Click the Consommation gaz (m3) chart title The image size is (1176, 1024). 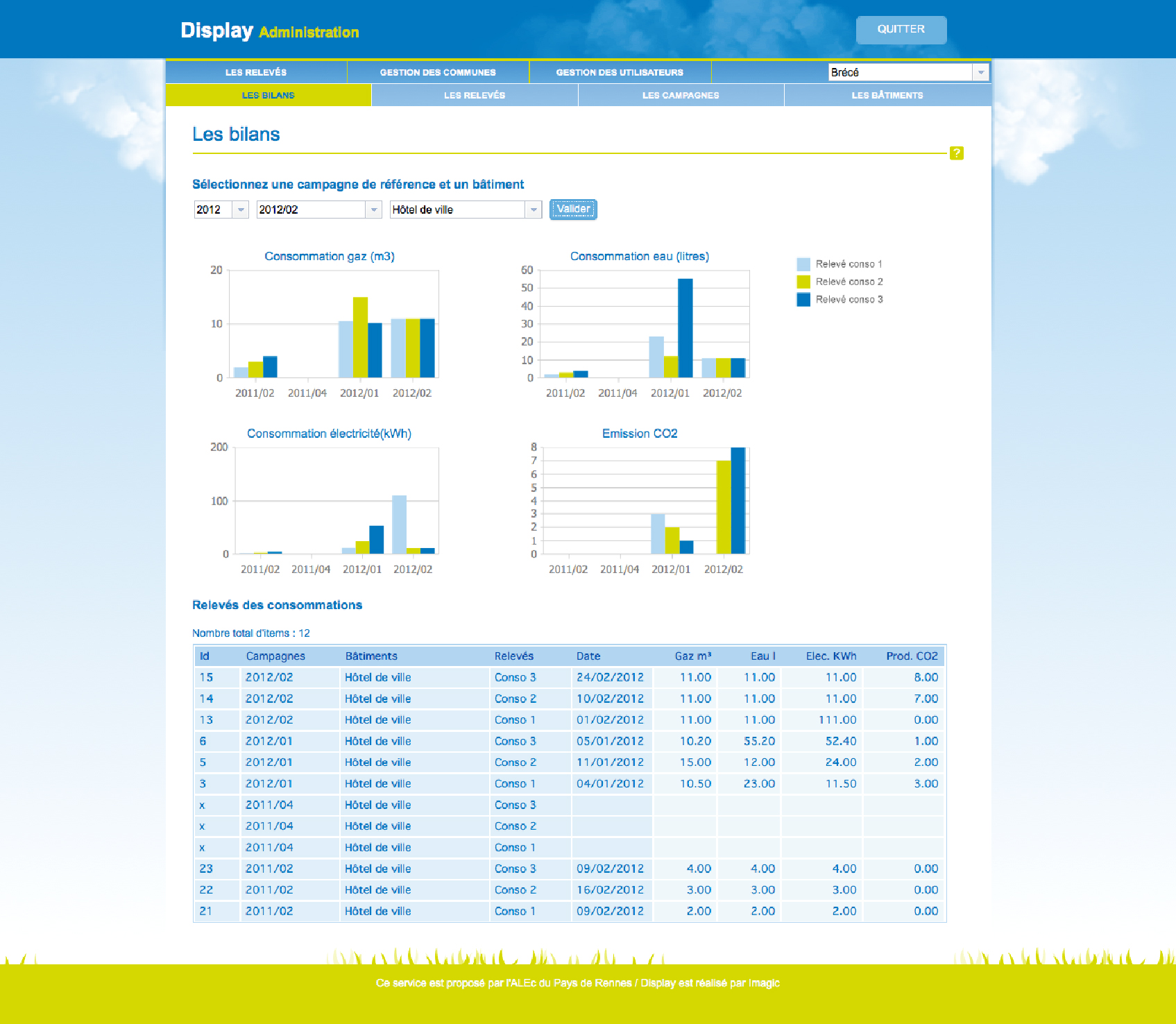(x=330, y=256)
